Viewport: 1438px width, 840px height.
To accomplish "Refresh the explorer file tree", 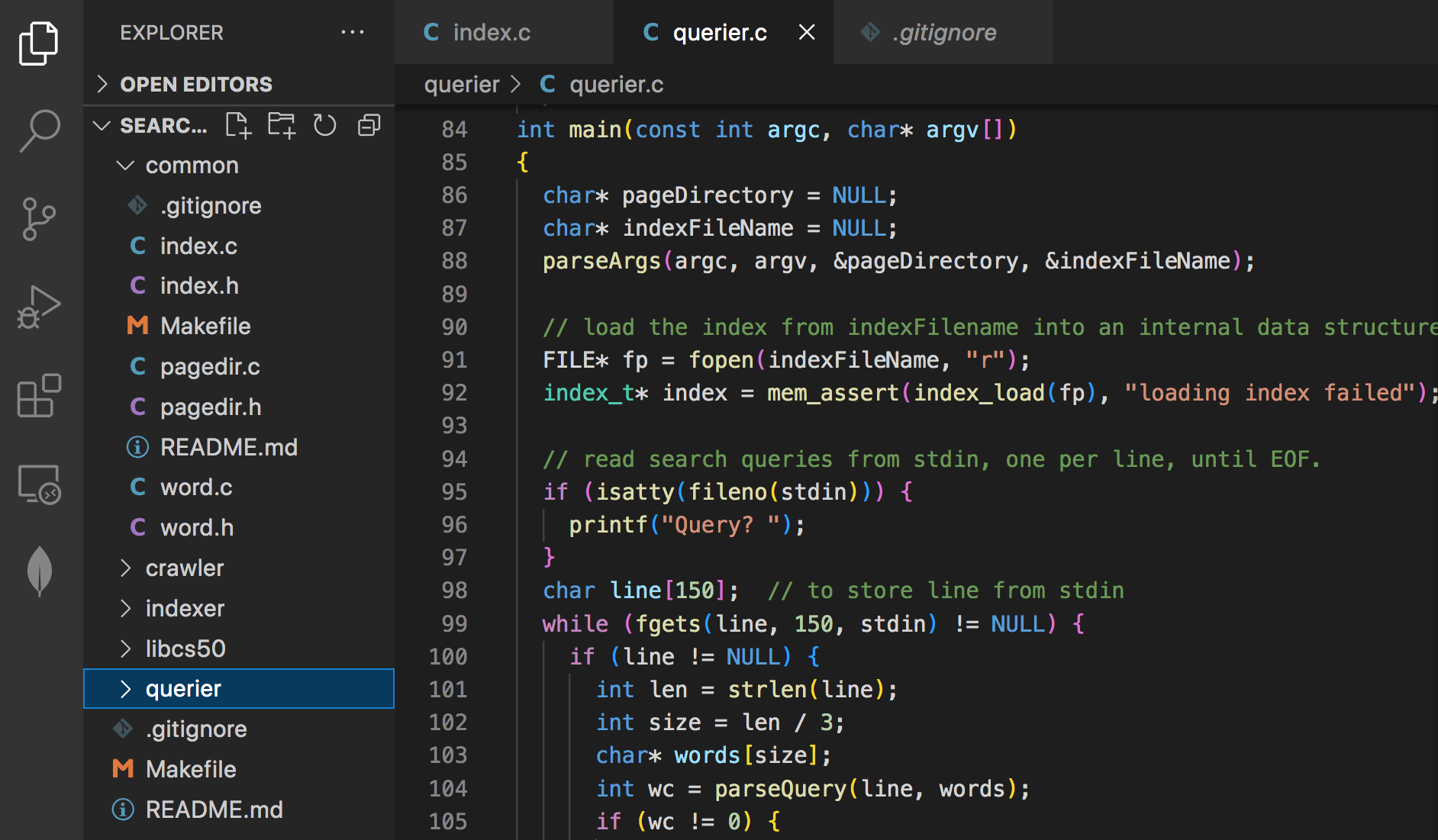I will point(325,125).
